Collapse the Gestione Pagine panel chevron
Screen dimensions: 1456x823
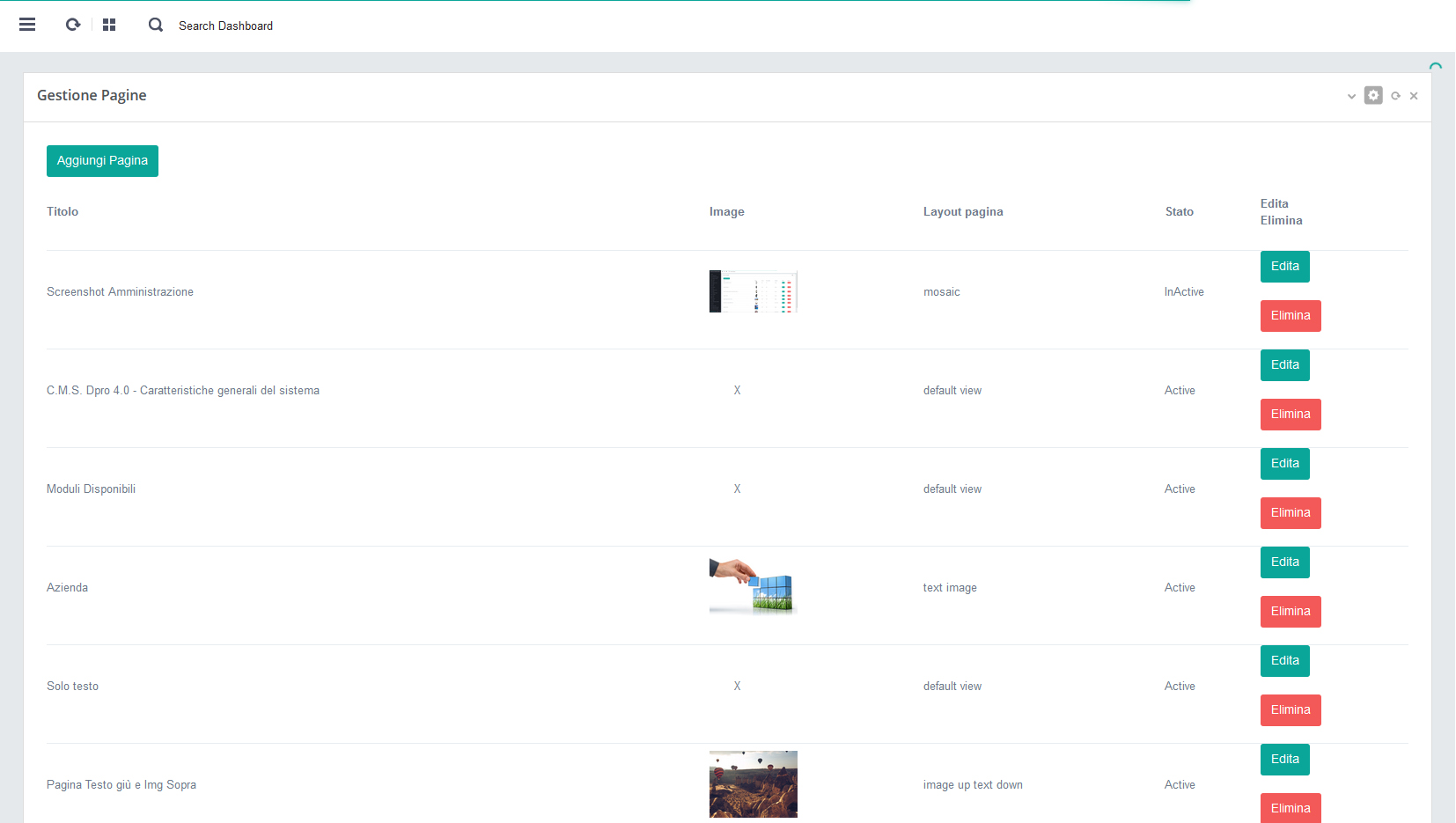(1351, 96)
